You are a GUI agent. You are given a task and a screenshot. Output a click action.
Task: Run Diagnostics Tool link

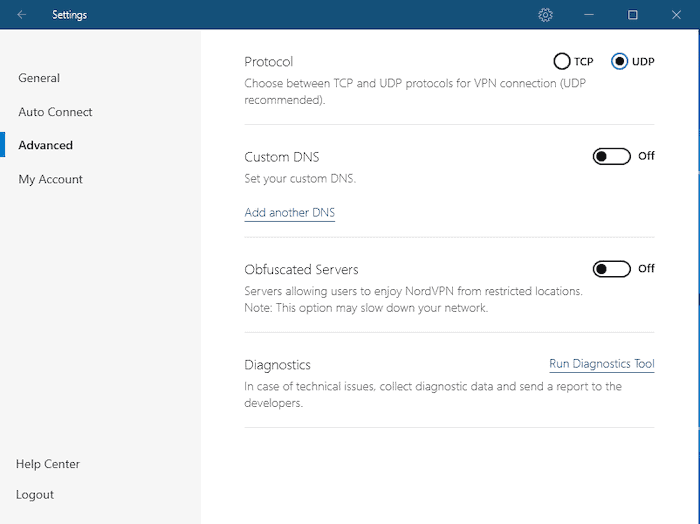601,364
